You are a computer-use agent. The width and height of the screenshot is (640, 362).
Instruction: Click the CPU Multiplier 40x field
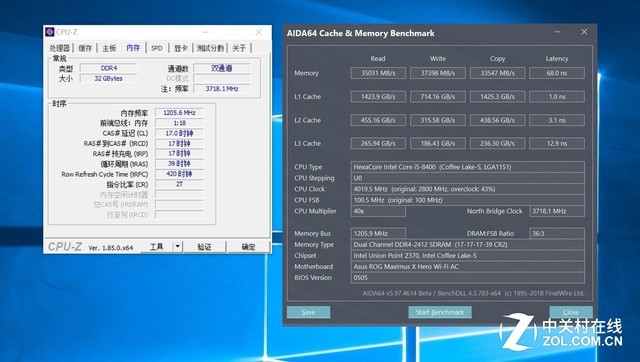click(378, 211)
